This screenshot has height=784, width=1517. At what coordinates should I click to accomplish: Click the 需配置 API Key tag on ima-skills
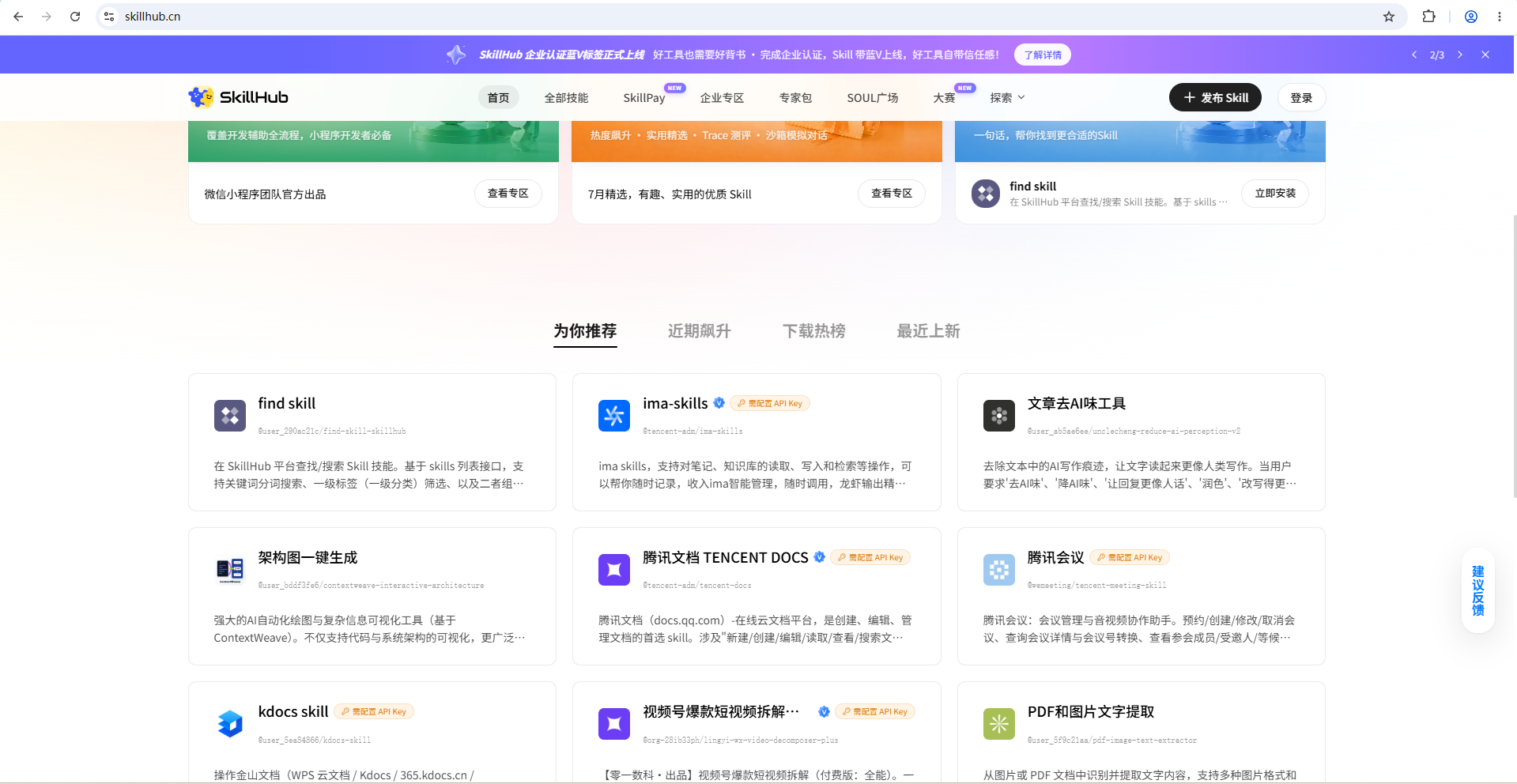coord(770,403)
